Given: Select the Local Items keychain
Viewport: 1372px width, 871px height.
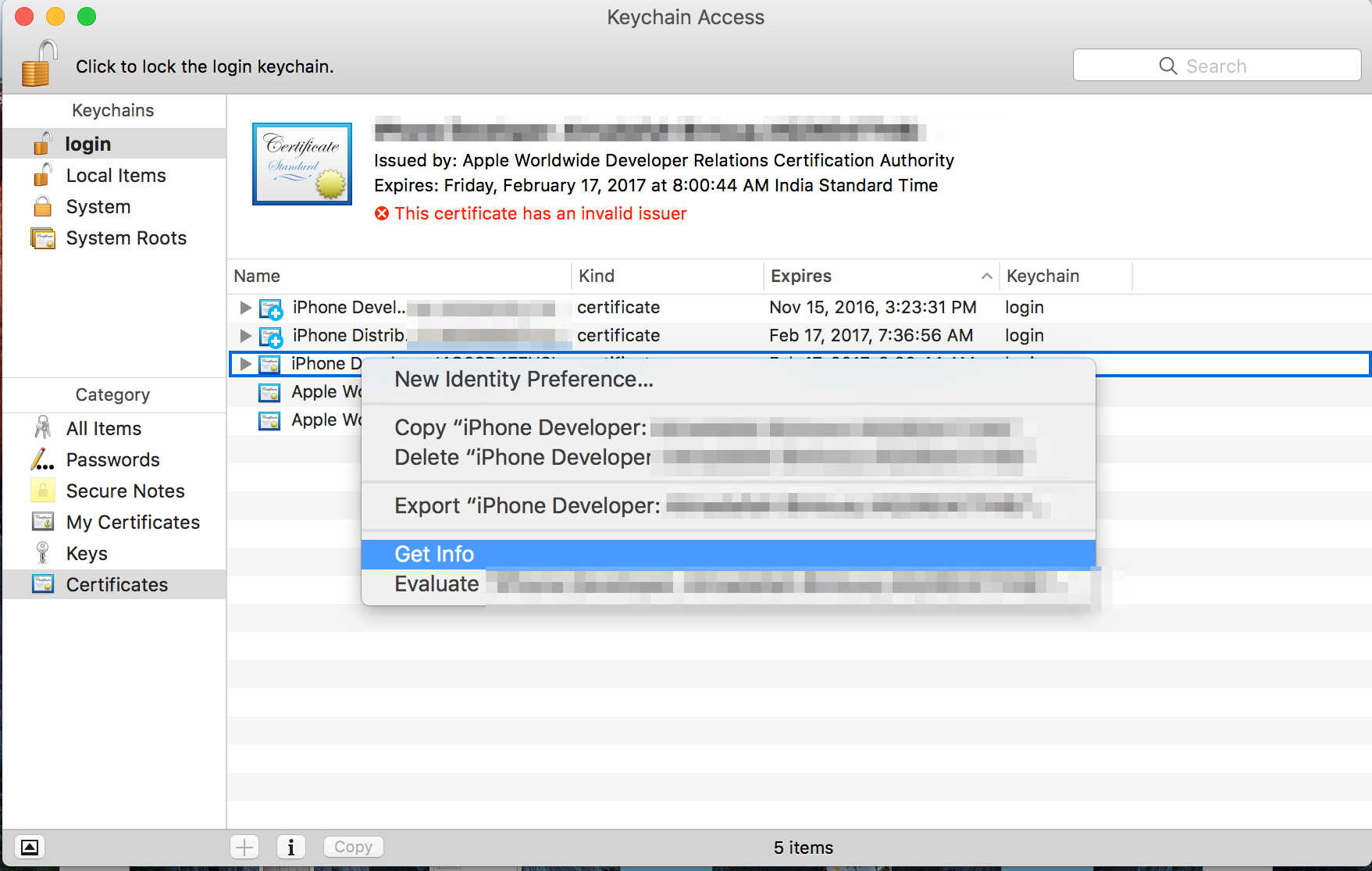Looking at the screenshot, I should coord(114,175).
